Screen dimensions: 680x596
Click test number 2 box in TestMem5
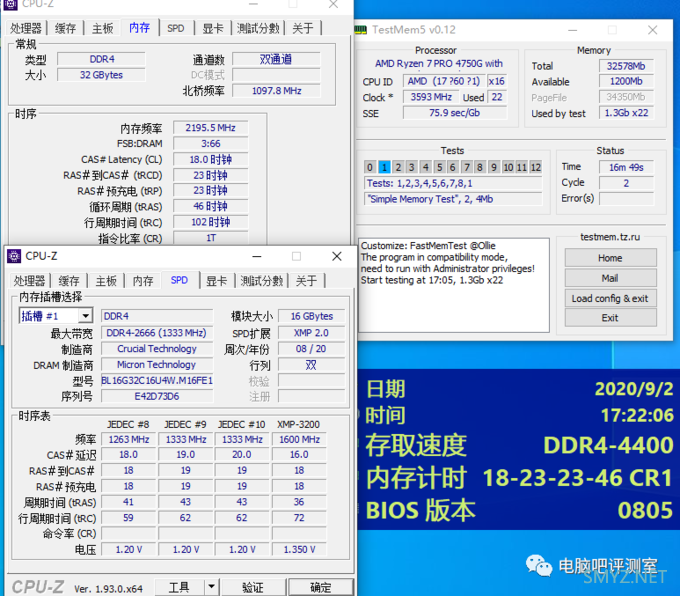point(398,167)
